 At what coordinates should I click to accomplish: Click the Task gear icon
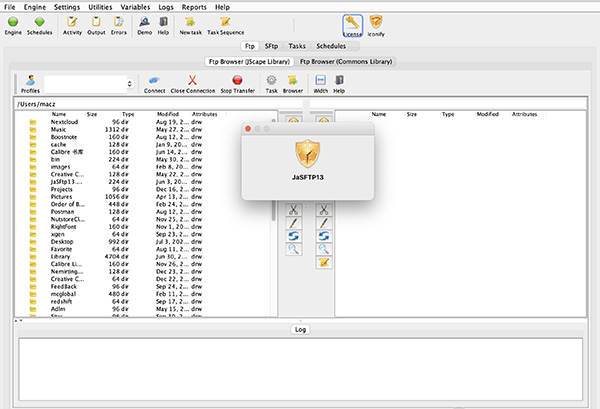[x=271, y=80]
